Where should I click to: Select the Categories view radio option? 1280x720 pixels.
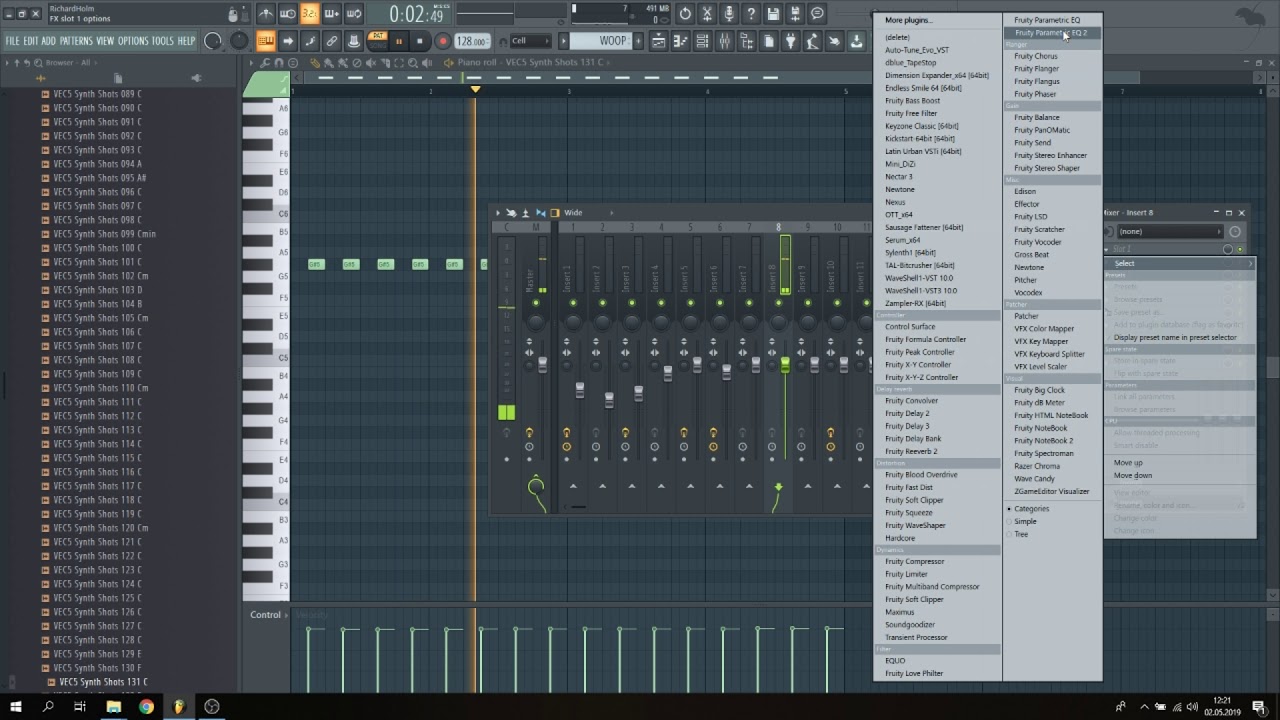tap(1029, 509)
